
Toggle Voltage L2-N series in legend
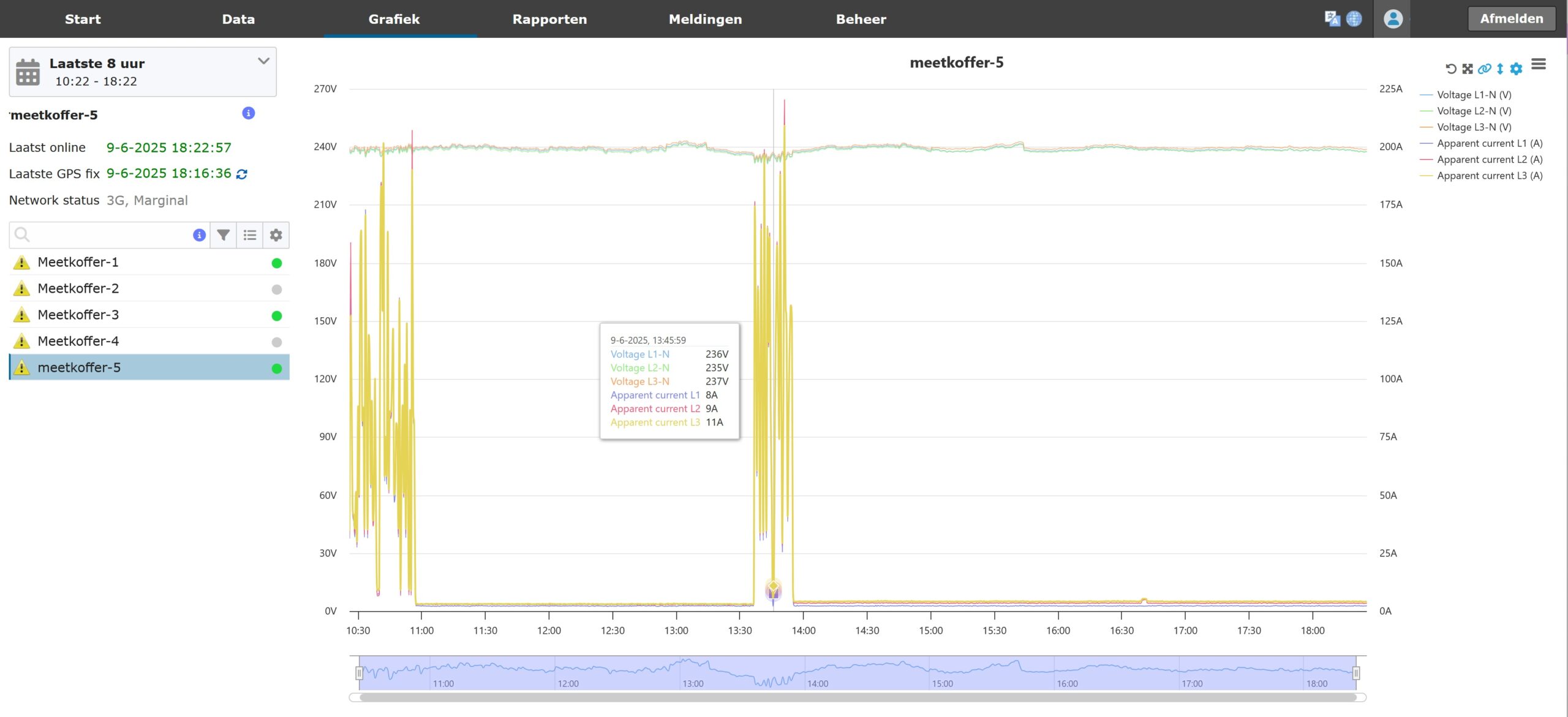point(1466,111)
